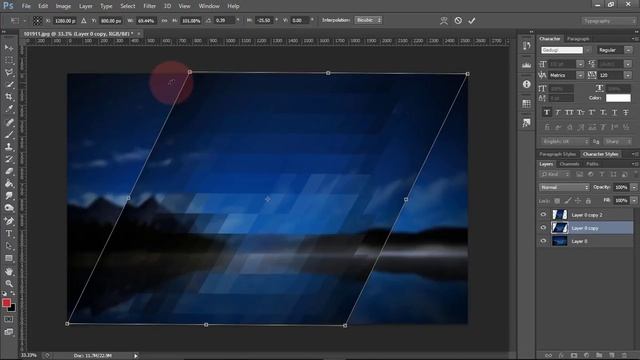Screen dimensions: 640x360
Task: Open the File menu
Action: (26, 6)
